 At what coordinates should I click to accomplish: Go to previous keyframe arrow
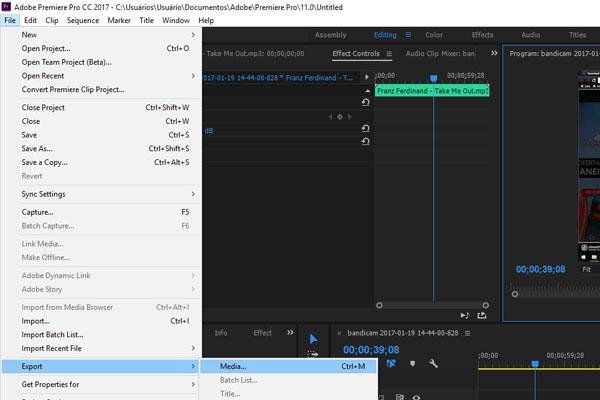tap(330, 116)
